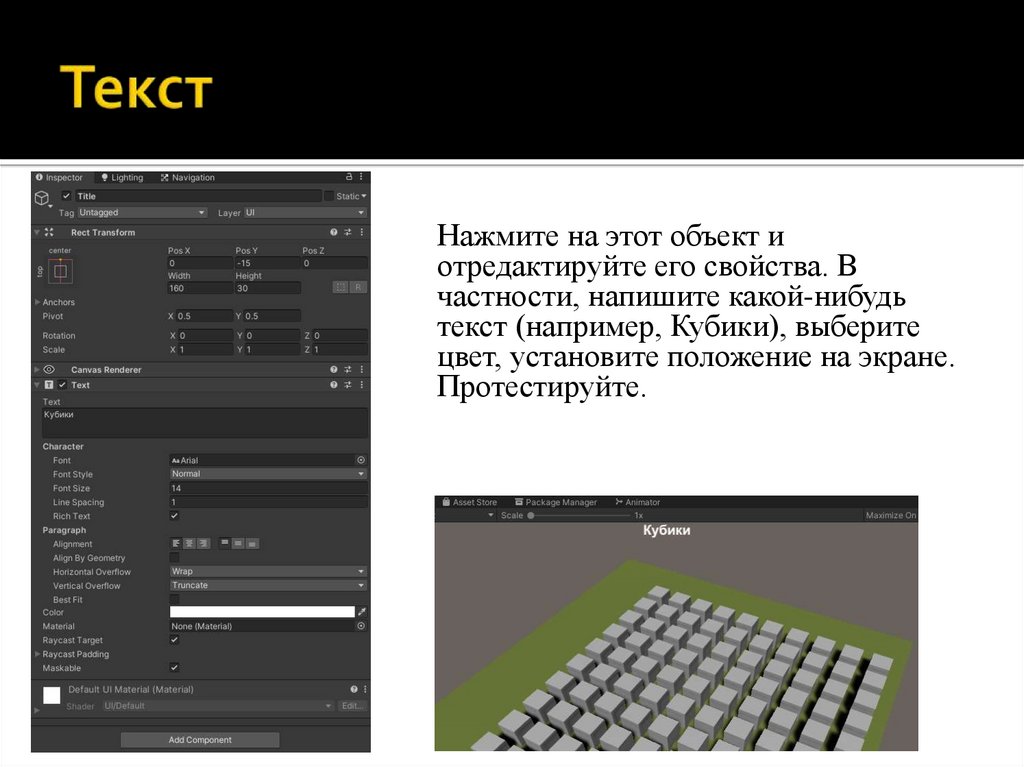Toggle the Maskable checkbox

coord(174,668)
